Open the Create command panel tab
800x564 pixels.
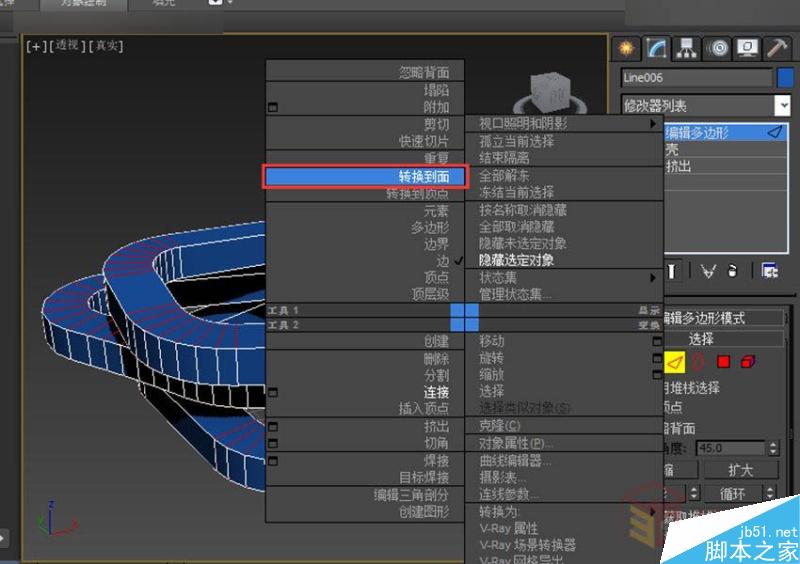[626, 48]
